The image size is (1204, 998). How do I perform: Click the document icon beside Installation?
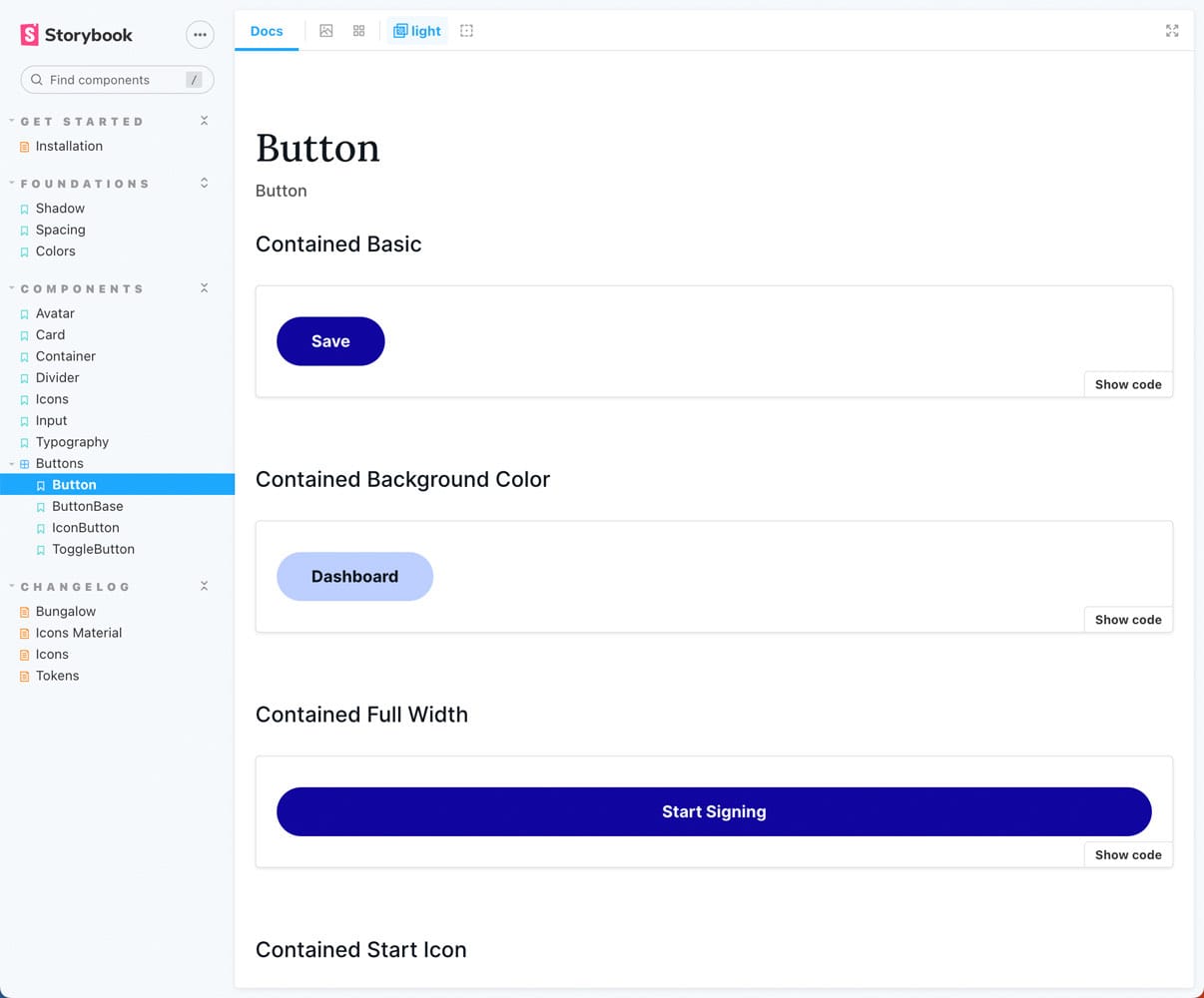click(25, 147)
